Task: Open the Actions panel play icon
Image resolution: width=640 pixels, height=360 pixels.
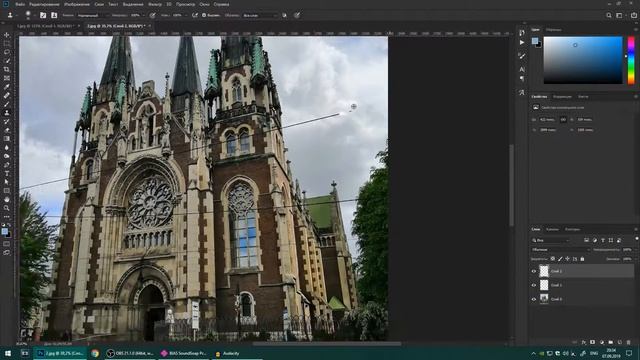Action: click(x=522, y=42)
